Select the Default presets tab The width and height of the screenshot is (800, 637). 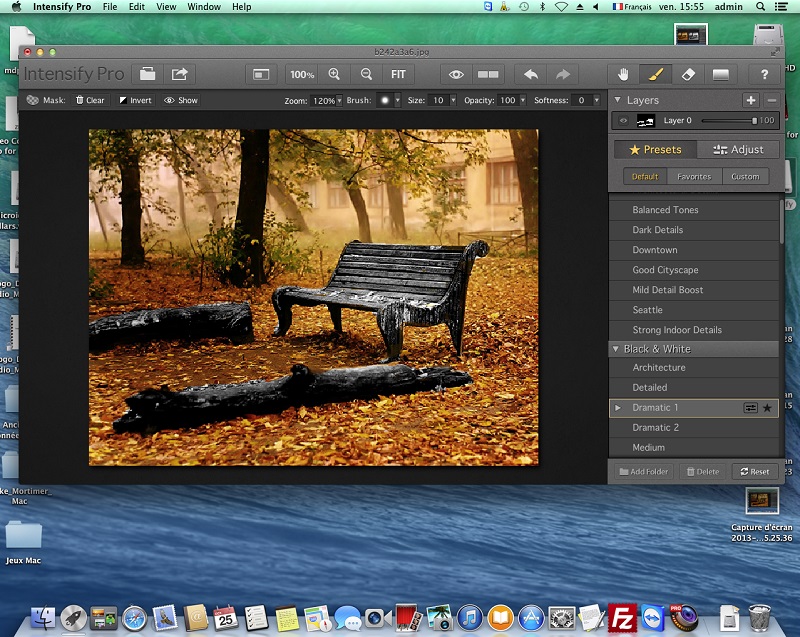(x=645, y=176)
